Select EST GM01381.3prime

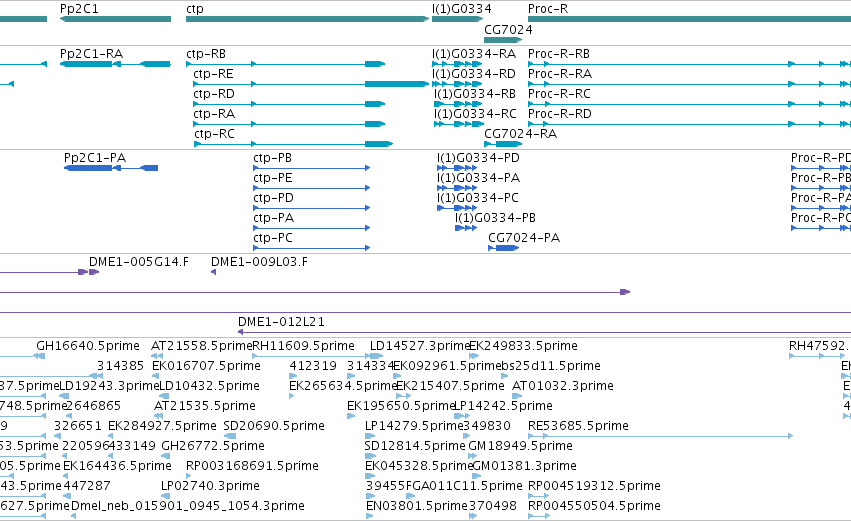525,466
